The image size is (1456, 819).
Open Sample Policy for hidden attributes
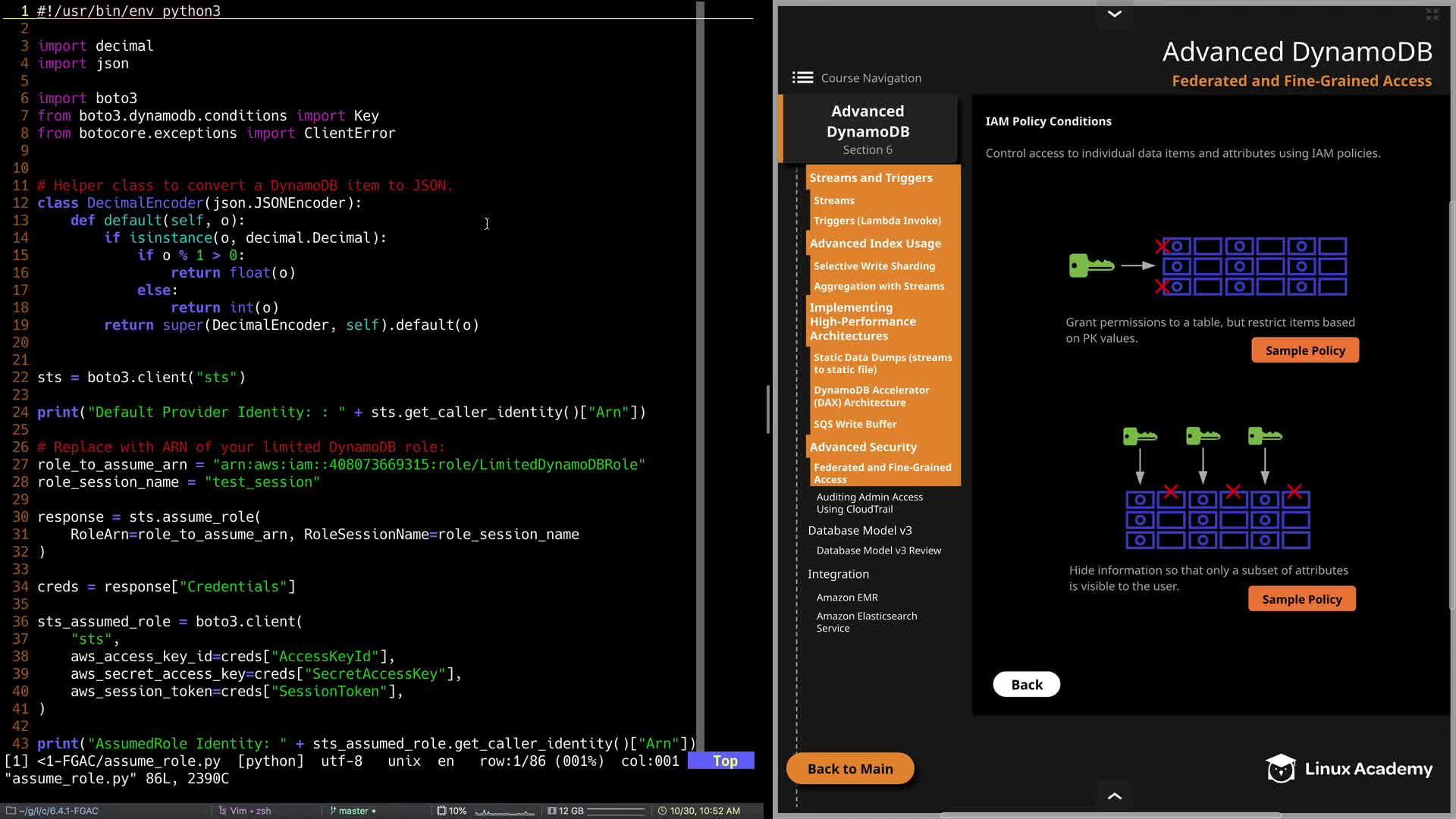(x=1301, y=599)
